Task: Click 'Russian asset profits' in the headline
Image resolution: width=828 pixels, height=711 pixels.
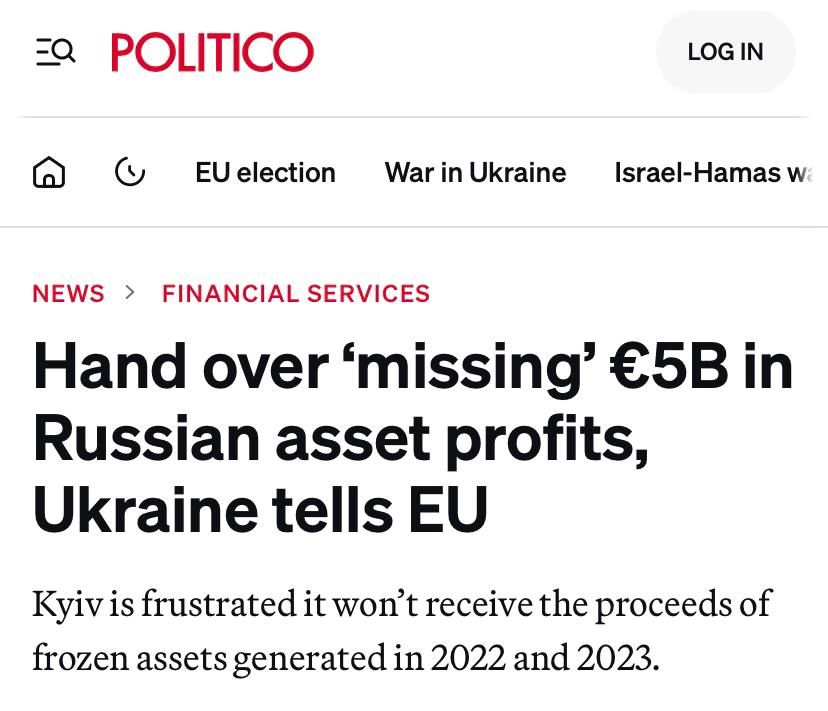Action: point(340,438)
